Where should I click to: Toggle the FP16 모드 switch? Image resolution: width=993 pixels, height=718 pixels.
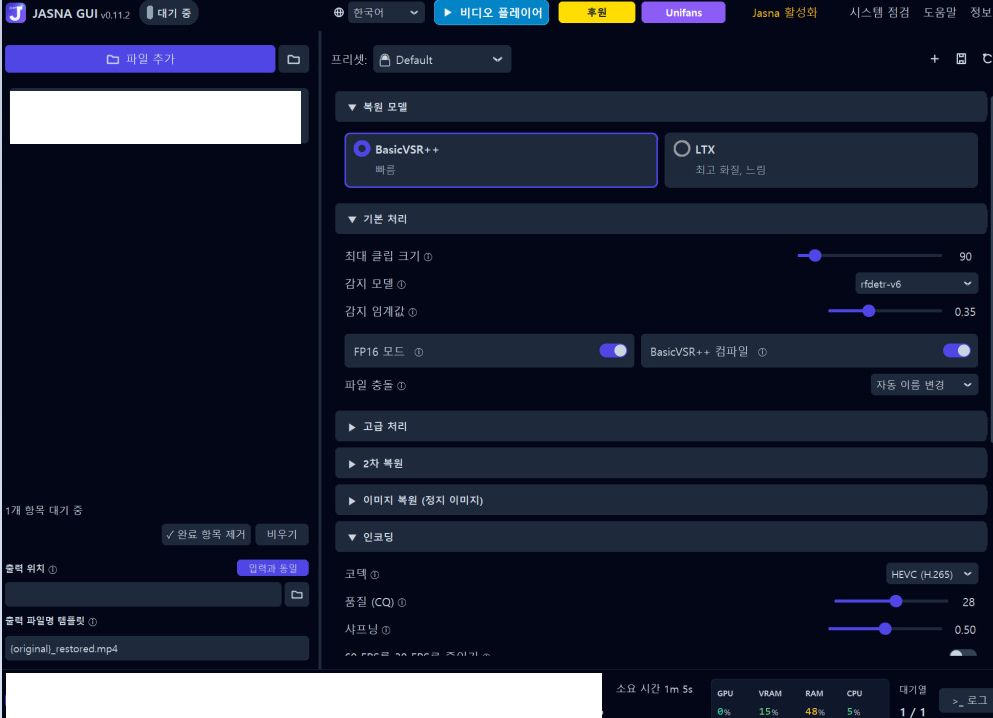613,351
